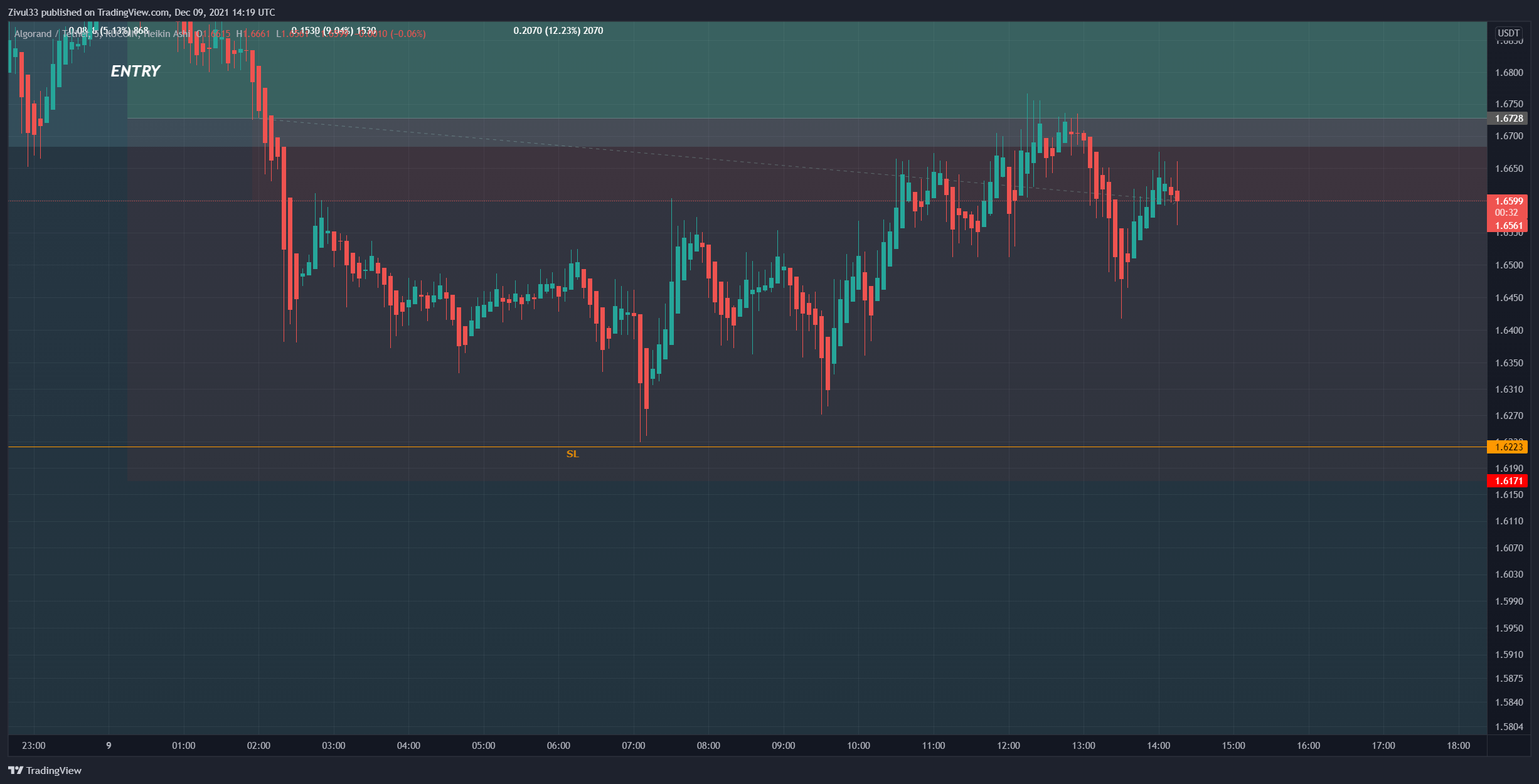Click the 1.6171 red price tag

point(1508,481)
